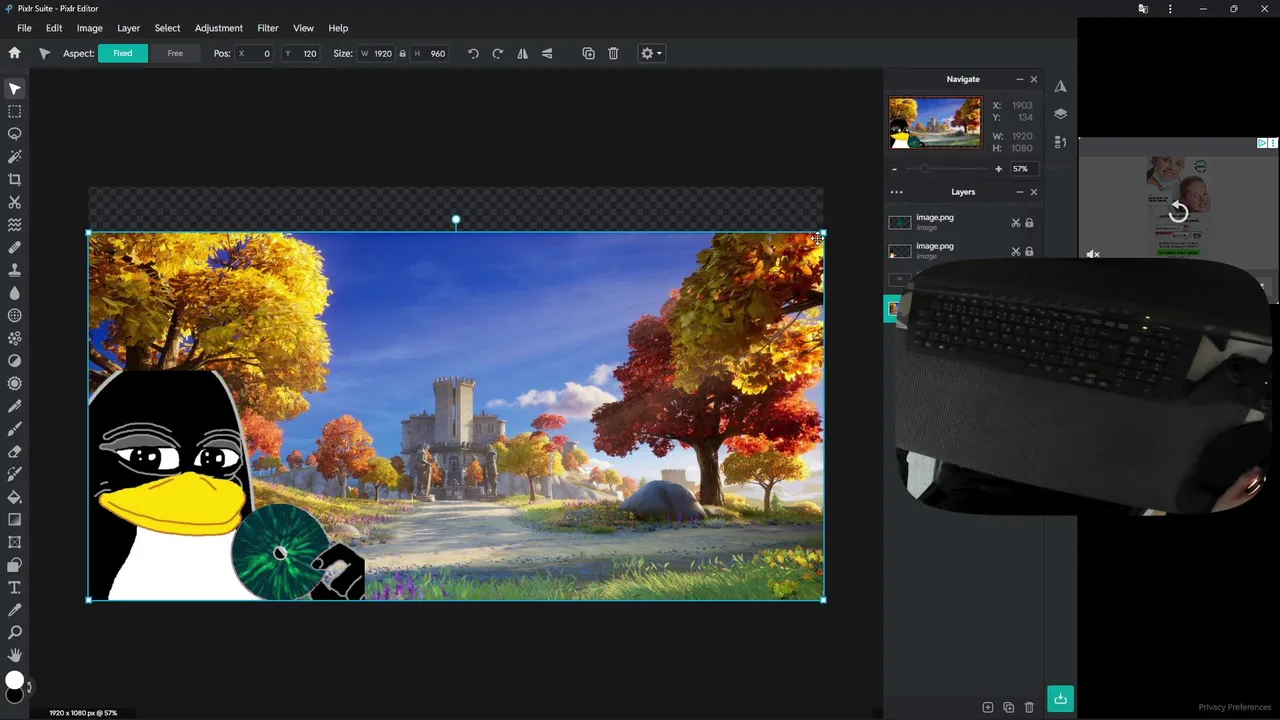Open the Layer menu

(128, 28)
